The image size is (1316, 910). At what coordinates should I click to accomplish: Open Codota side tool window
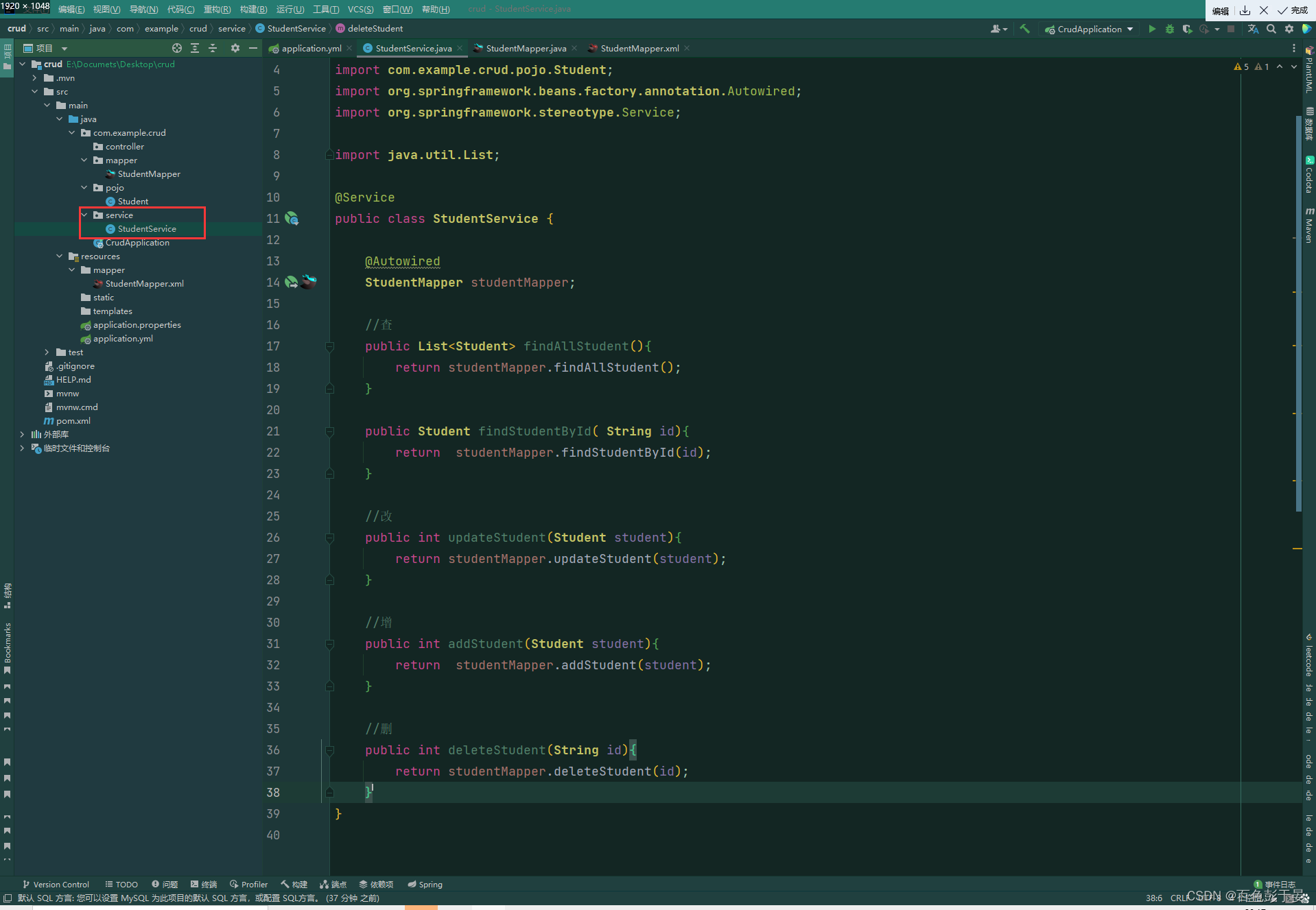pyautogui.click(x=1309, y=174)
